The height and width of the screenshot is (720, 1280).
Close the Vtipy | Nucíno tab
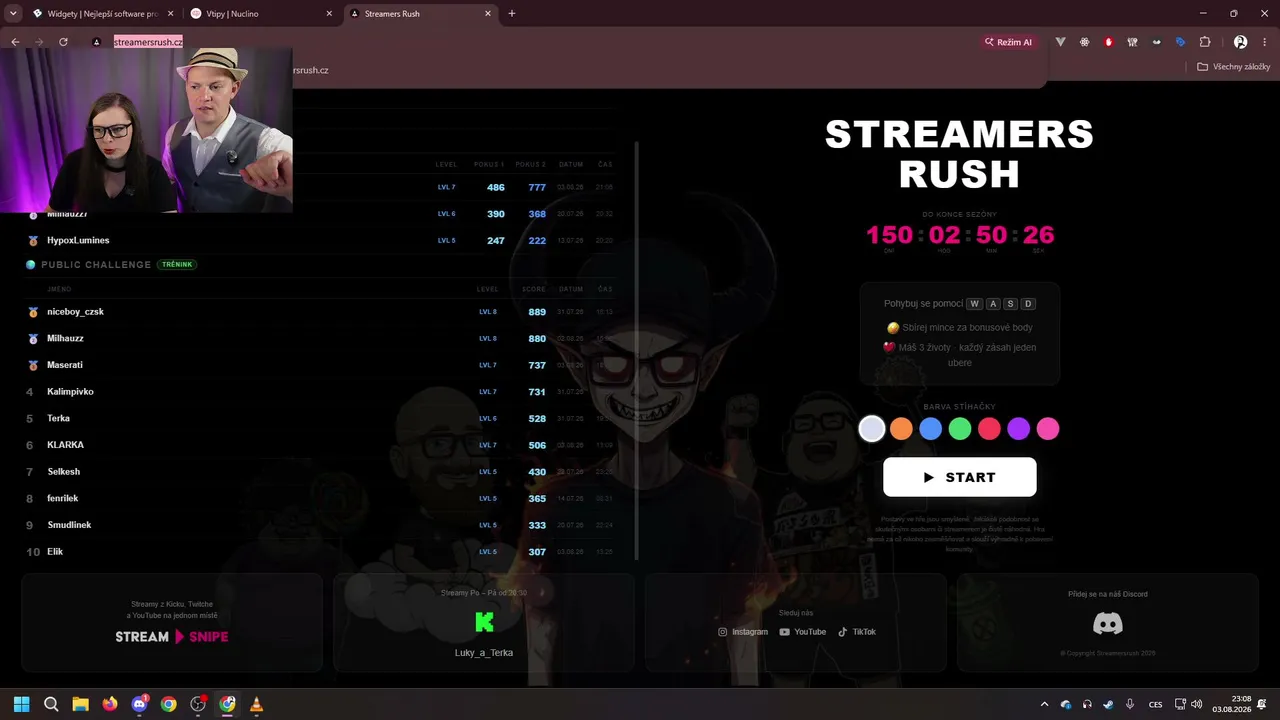(x=329, y=14)
